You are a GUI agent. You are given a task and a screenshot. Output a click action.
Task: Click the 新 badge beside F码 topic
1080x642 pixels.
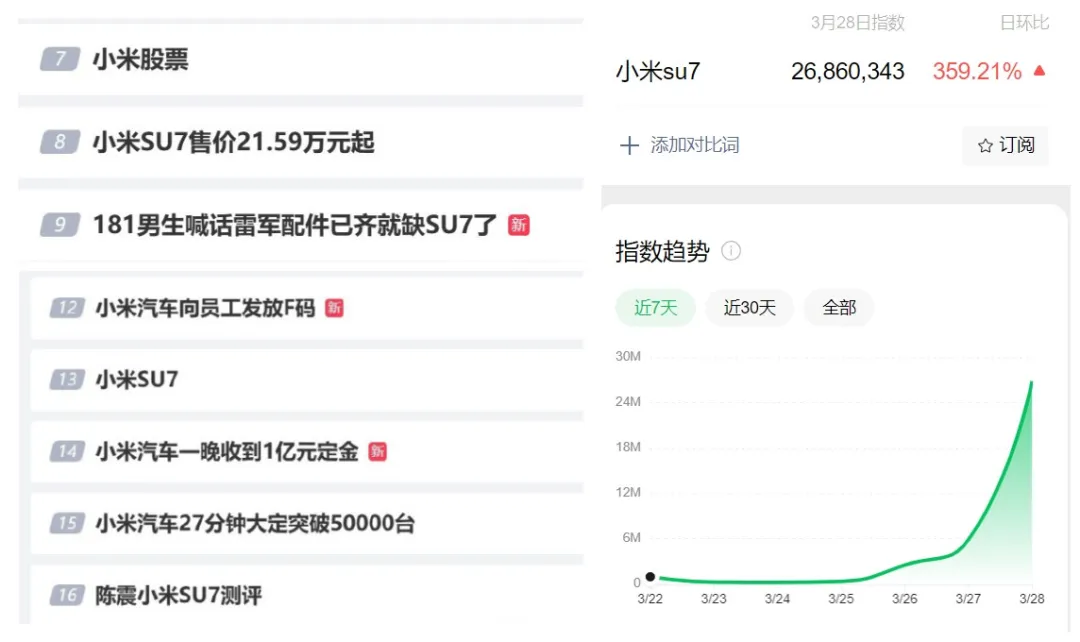334,308
